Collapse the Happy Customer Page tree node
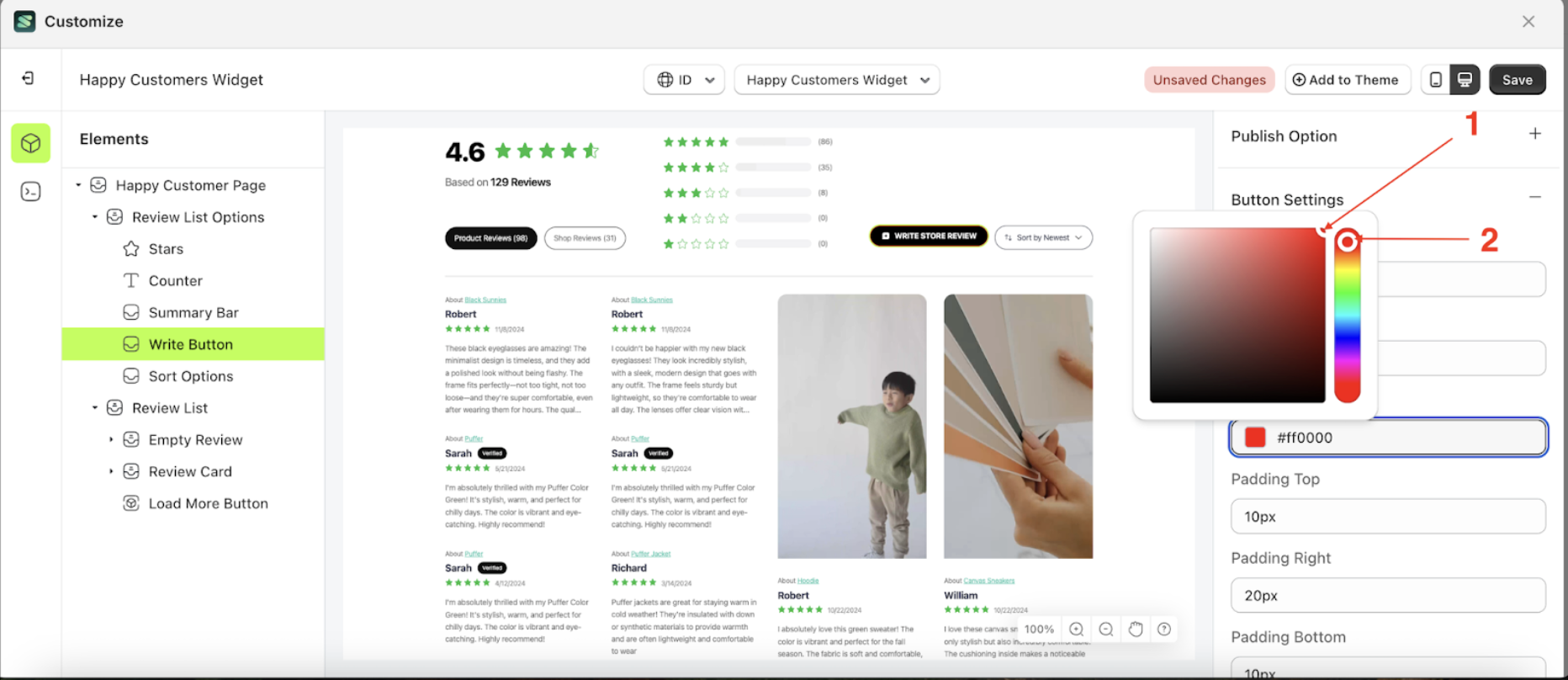The height and width of the screenshot is (680, 1568). (78, 185)
